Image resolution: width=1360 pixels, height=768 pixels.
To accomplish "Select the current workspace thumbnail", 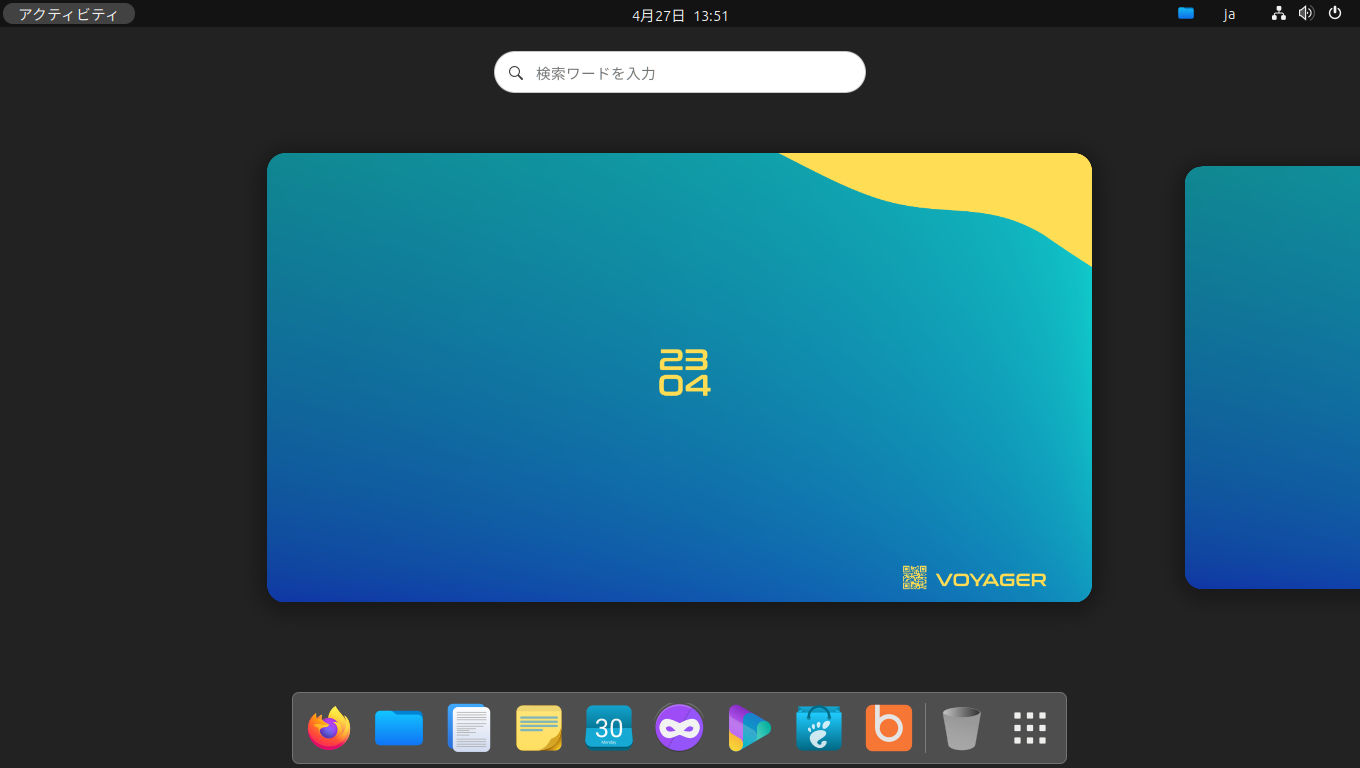I will 679,377.
